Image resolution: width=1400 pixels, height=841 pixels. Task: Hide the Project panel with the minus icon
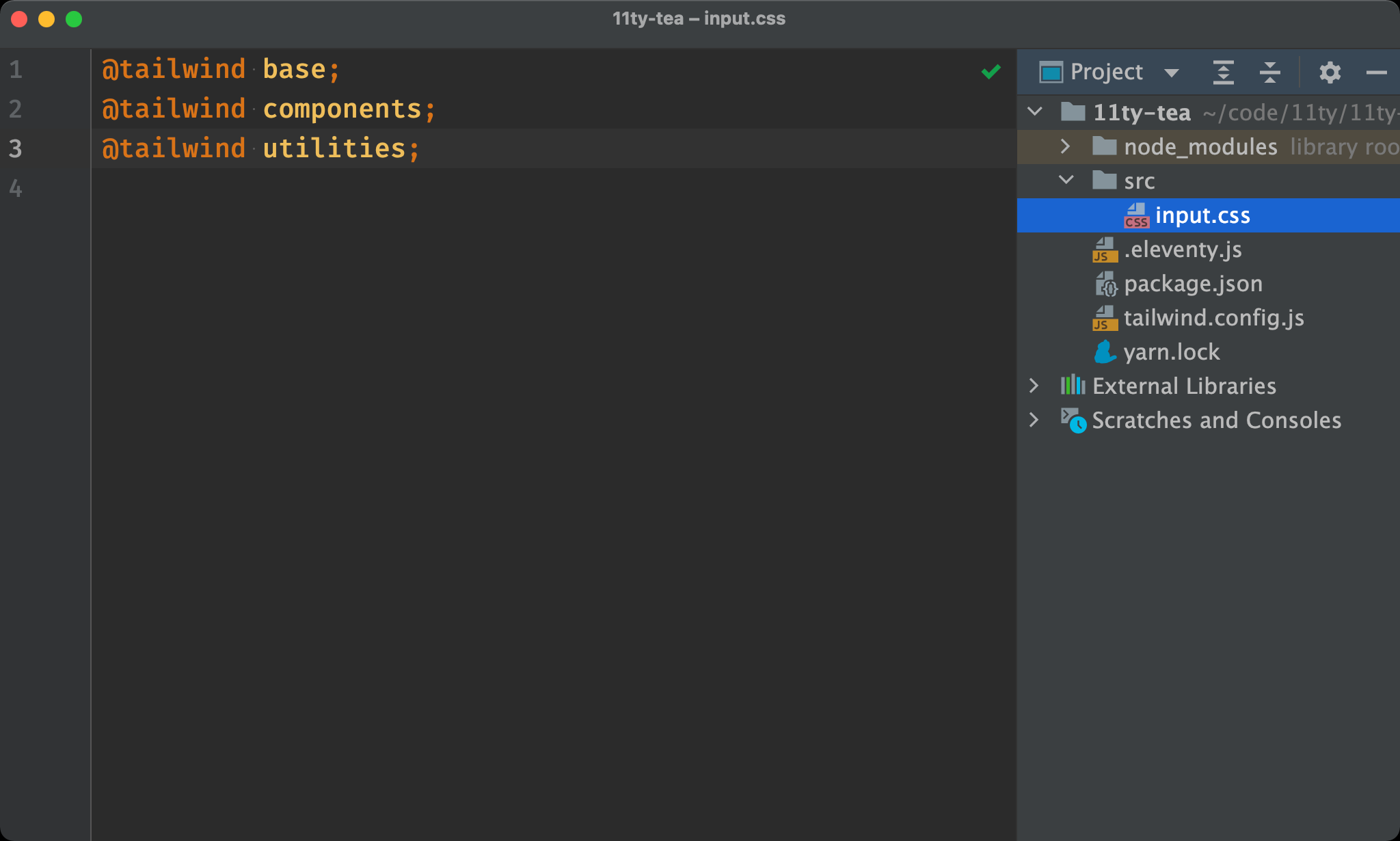tap(1376, 72)
